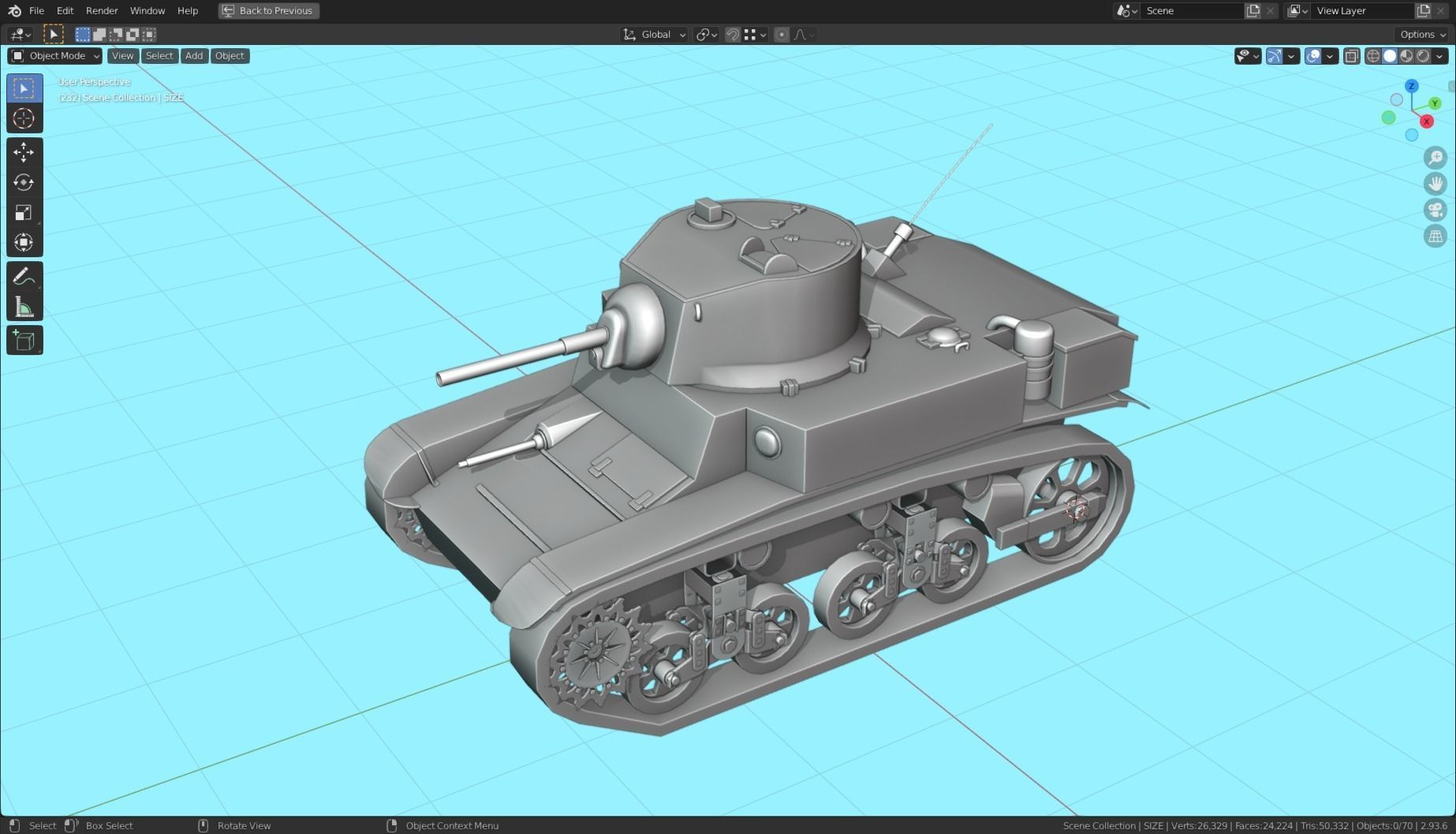Open the View menu in viewport header
This screenshot has width=1456, height=834.
click(122, 56)
